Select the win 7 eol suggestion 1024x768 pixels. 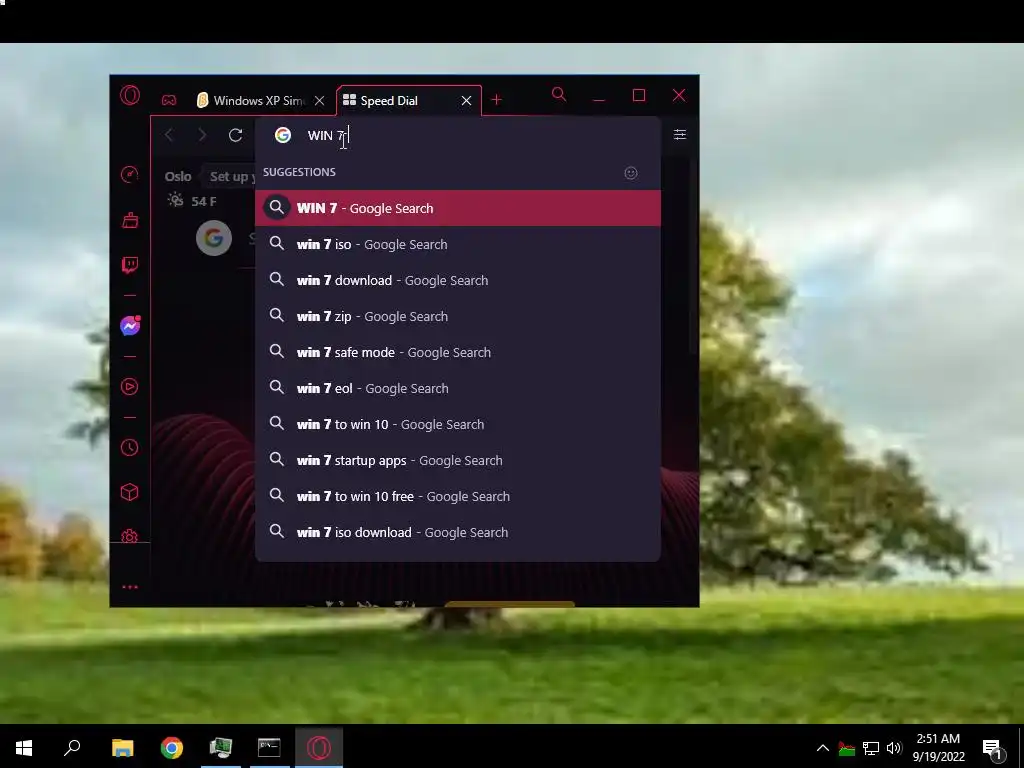(458, 388)
